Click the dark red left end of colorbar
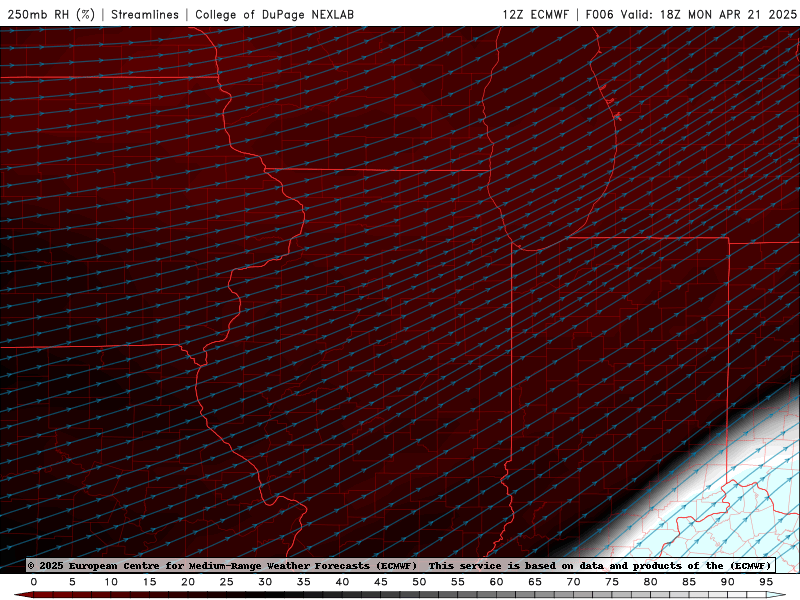800x600 pixels. (26, 595)
